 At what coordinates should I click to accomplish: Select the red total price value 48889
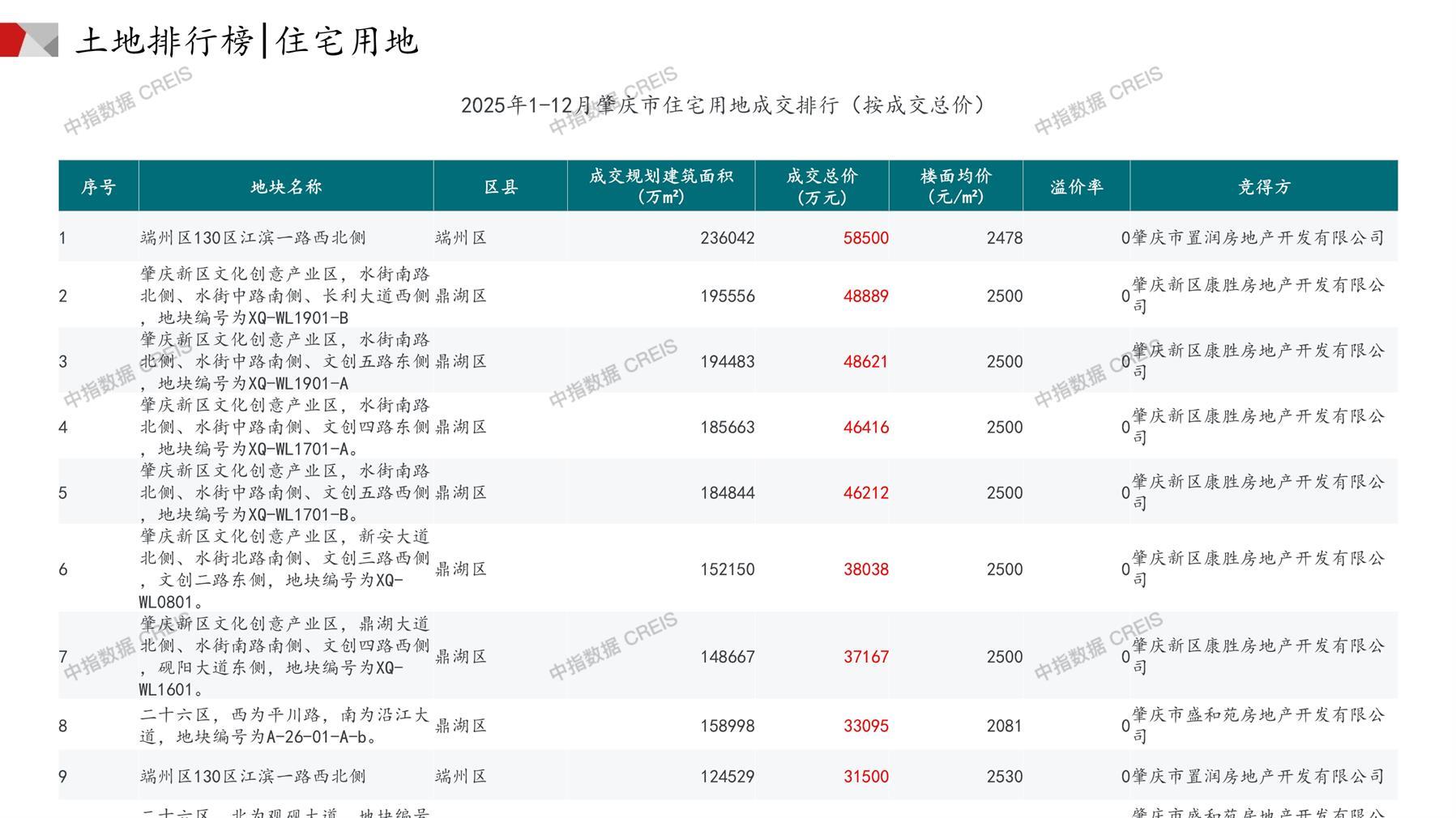[x=865, y=296]
